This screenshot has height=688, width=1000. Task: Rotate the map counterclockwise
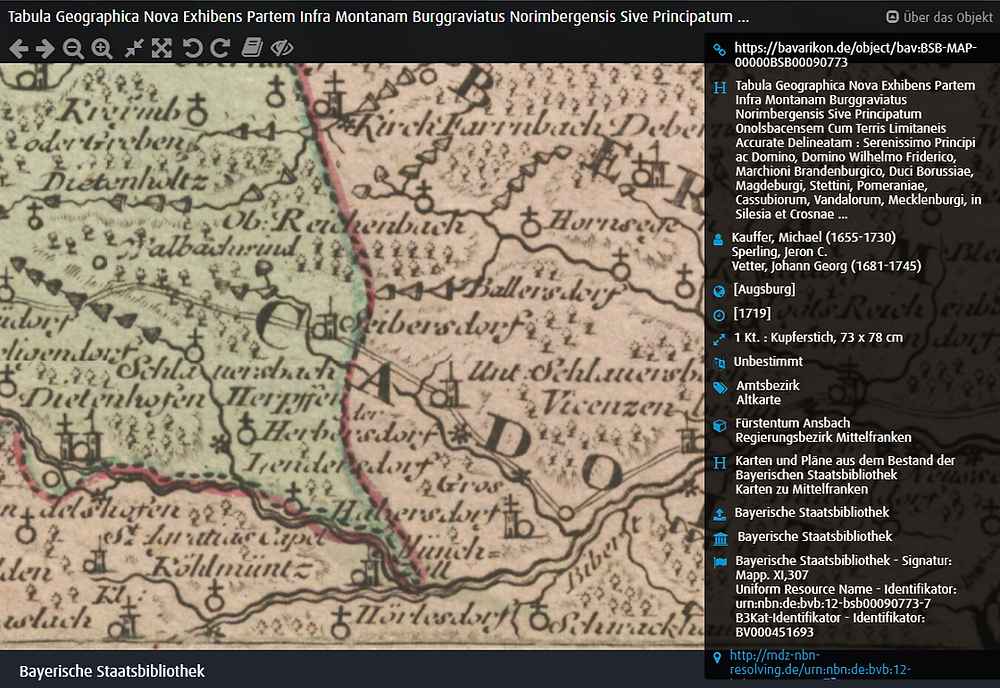coord(192,48)
